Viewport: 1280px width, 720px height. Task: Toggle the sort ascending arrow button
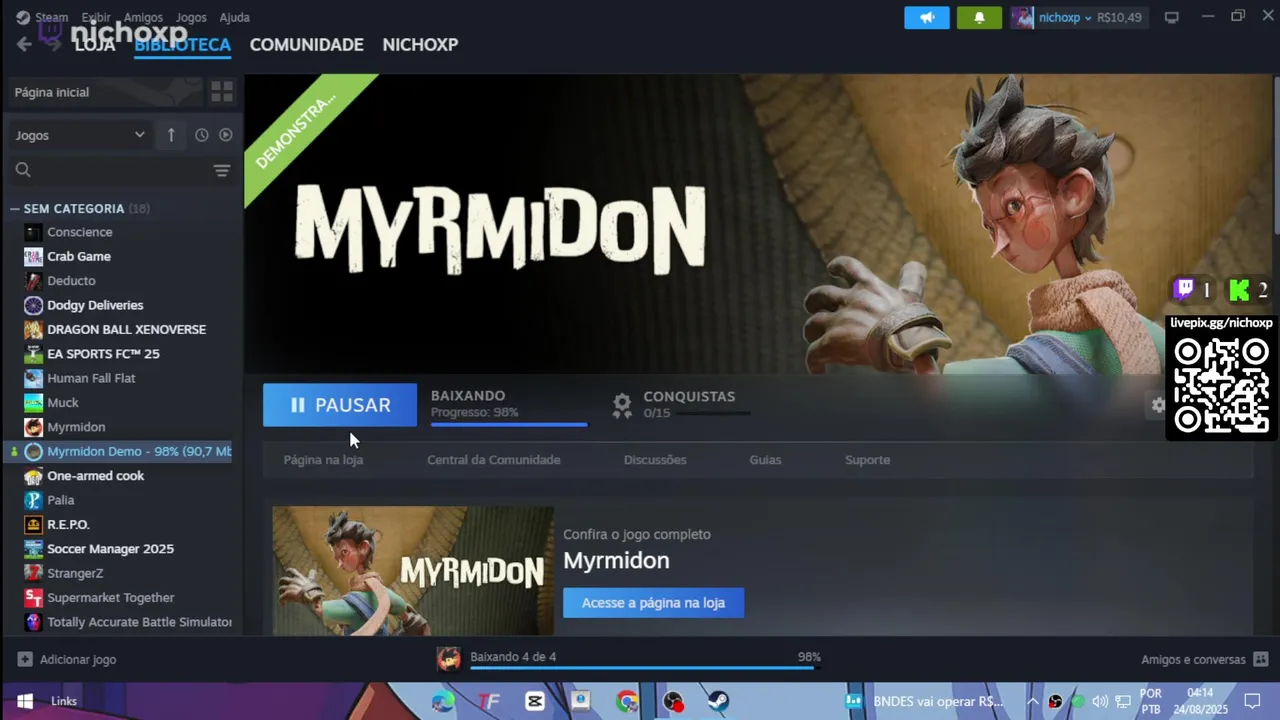(171, 135)
